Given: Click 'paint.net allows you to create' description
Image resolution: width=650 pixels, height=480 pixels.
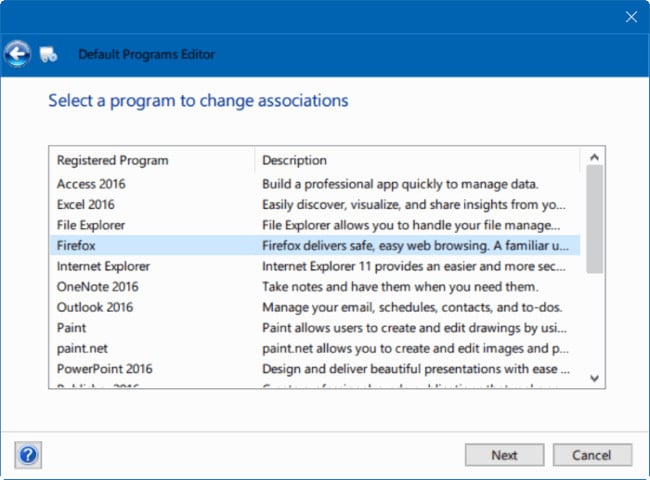Looking at the screenshot, I should [415, 348].
